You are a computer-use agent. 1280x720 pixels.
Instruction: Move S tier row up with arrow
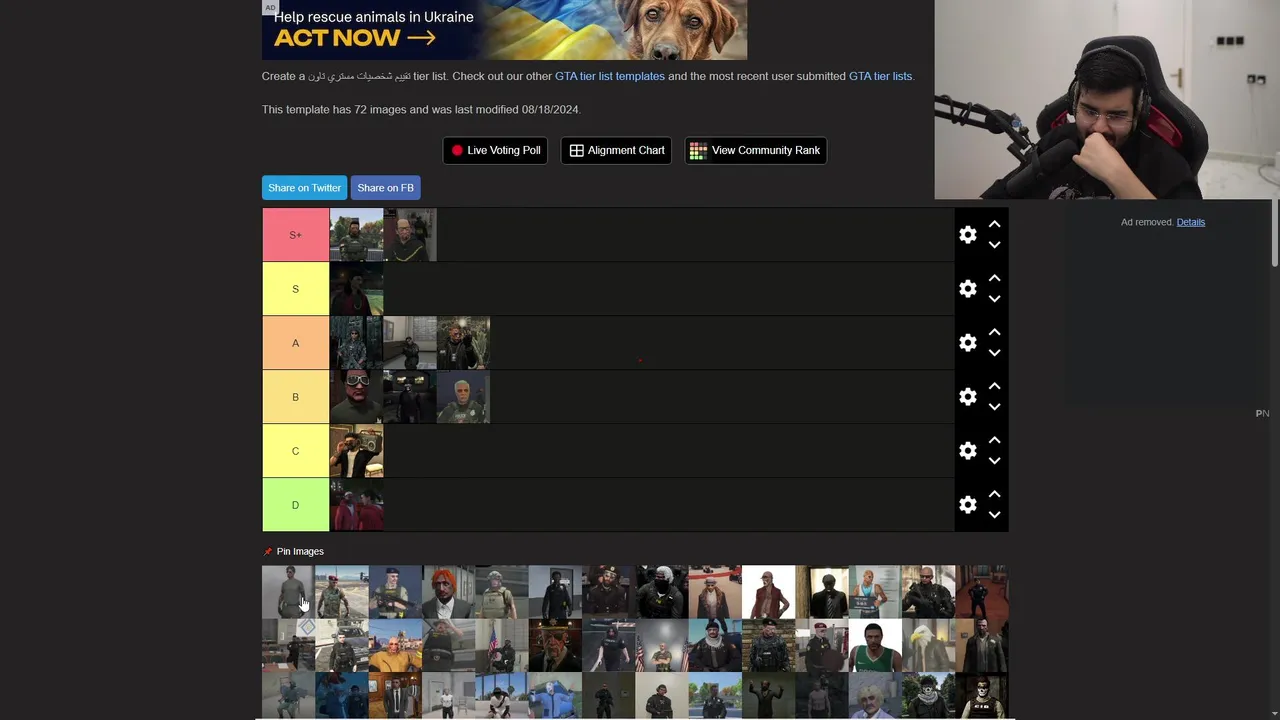point(994,278)
